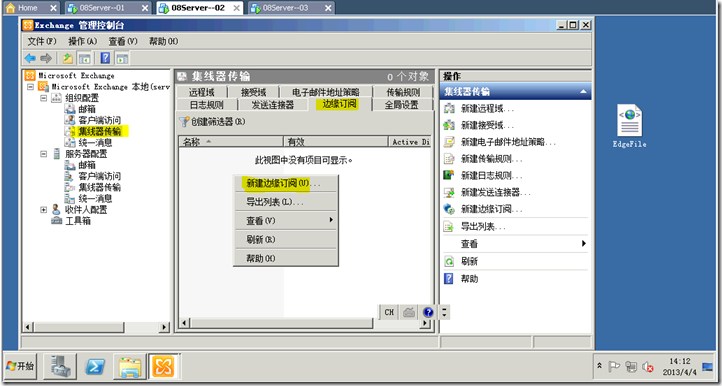Click the volume muted tray icon
Screen dimensions: 722x386
(648, 367)
